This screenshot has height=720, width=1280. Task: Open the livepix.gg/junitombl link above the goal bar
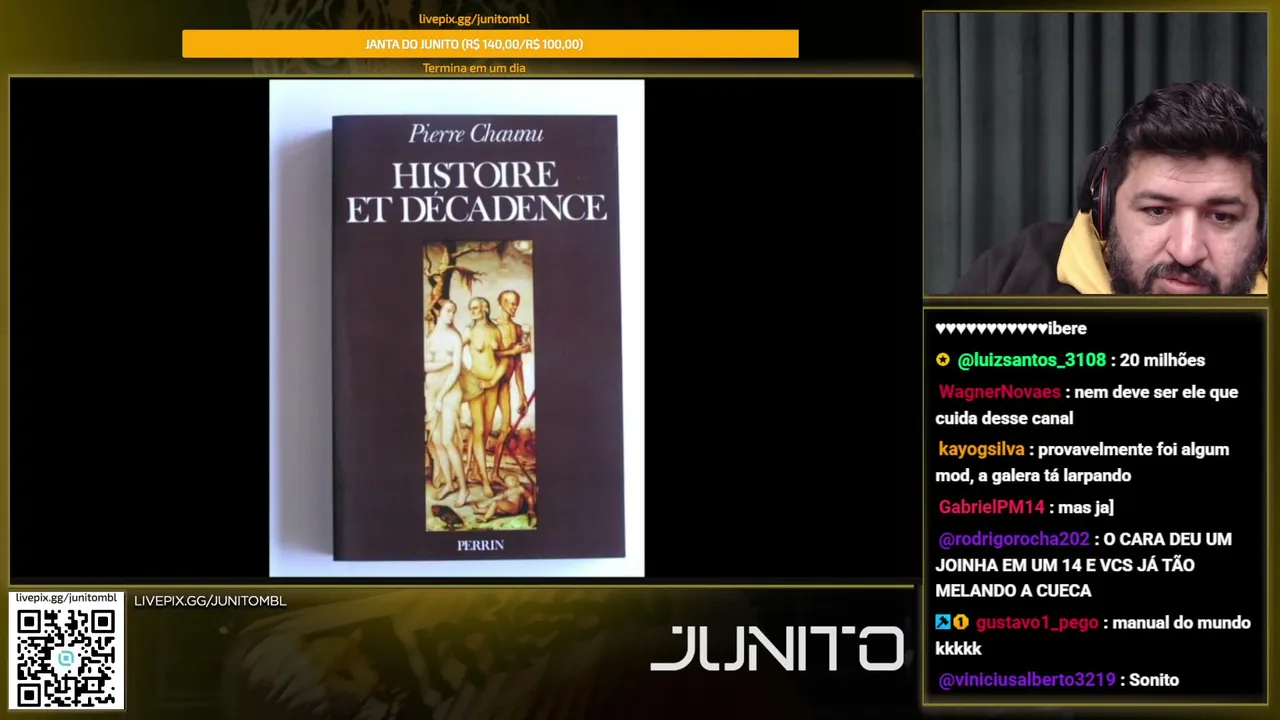(x=474, y=19)
